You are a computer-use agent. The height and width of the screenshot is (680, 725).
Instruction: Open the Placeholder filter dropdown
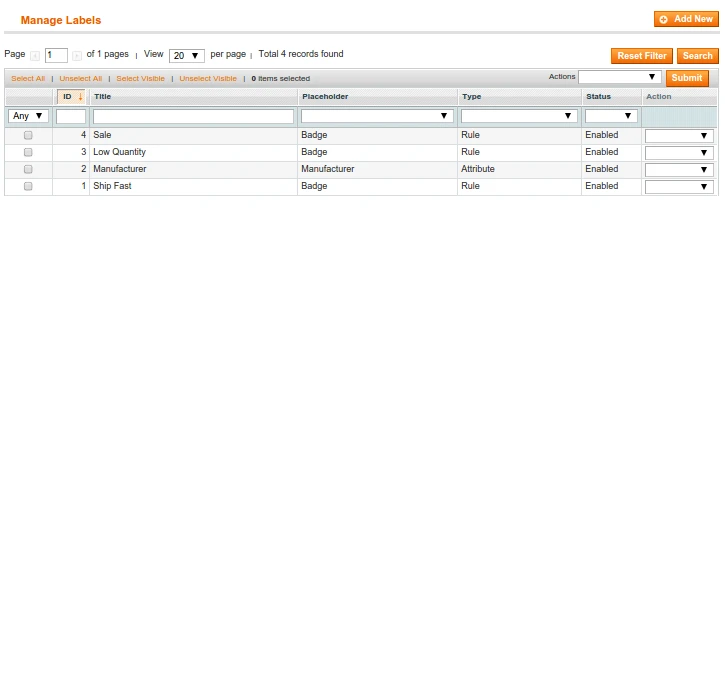tap(377, 116)
